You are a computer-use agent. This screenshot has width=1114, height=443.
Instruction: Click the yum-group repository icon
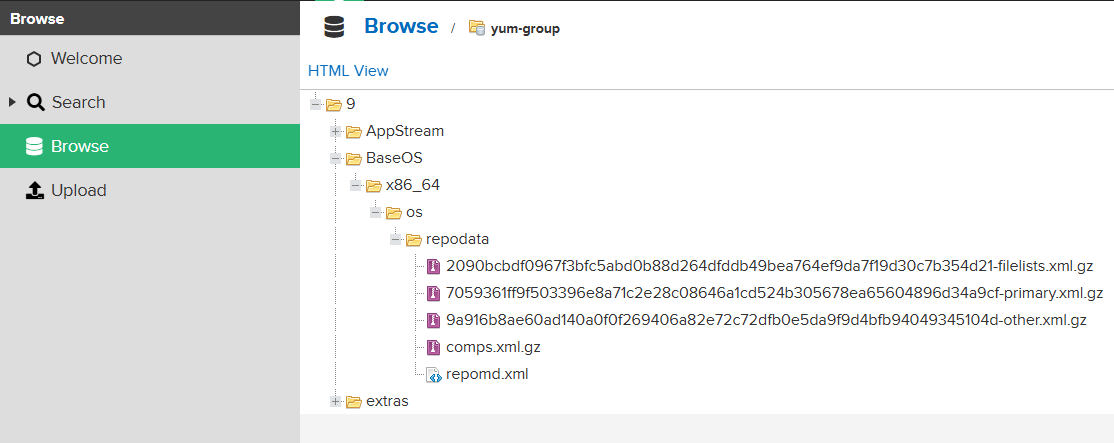pyautogui.click(x=477, y=28)
